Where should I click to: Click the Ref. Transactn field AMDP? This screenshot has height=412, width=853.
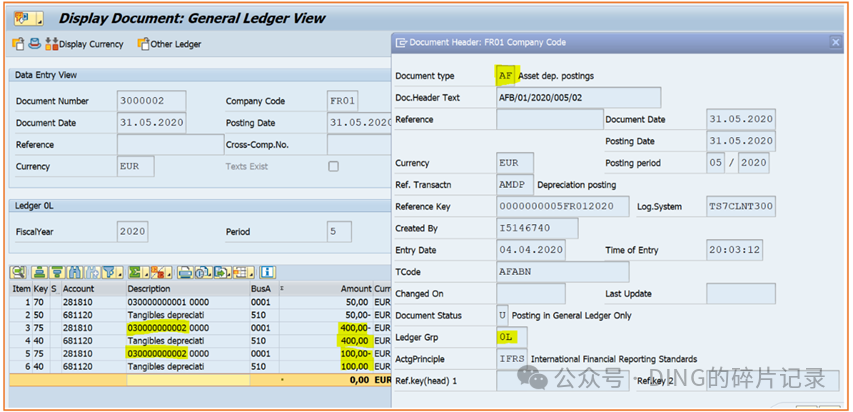(515, 185)
